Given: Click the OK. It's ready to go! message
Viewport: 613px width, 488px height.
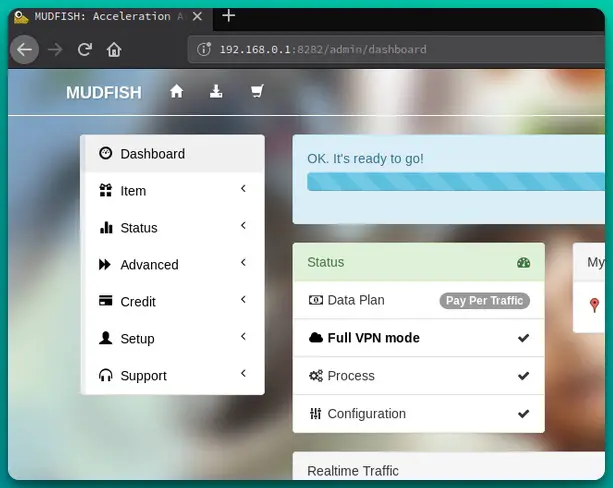Looking at the screenshot, I should pyautogui.click(x=365, y=159).
